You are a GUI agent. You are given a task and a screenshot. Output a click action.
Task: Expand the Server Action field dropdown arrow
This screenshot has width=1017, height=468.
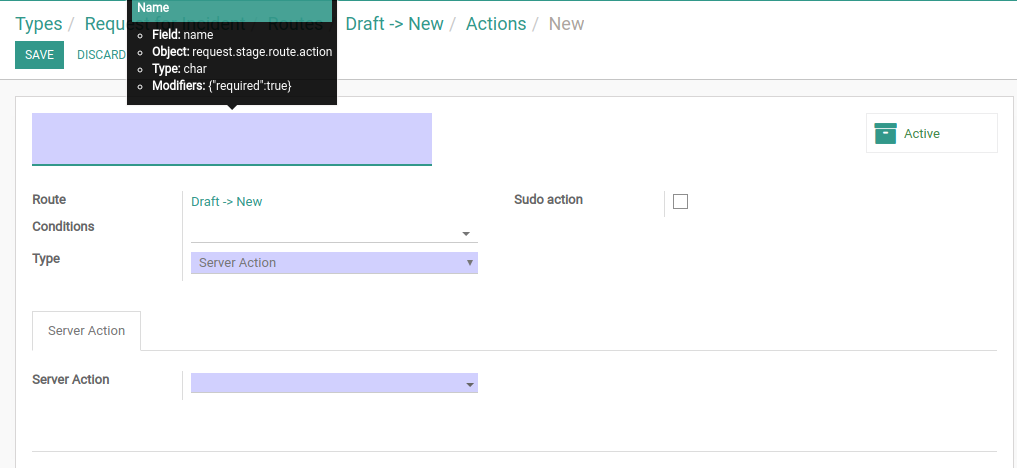[470, 385]
